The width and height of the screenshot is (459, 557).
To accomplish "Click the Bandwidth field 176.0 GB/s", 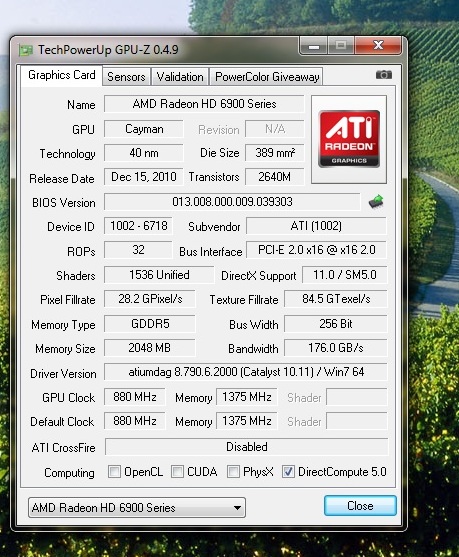I will (336, 348).
